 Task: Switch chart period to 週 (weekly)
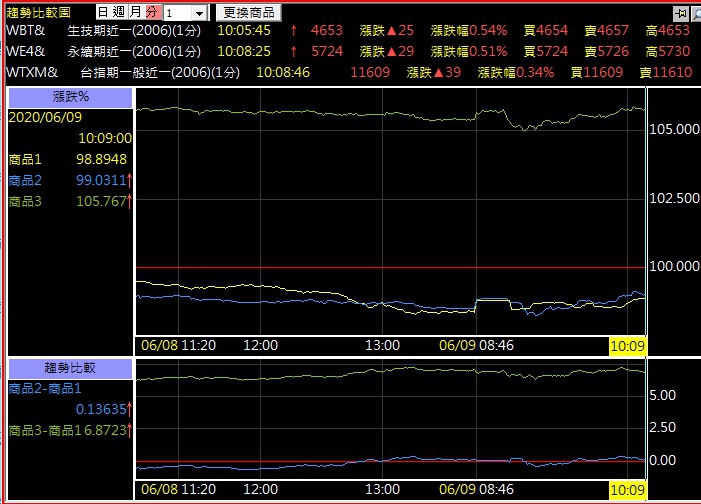pos(119,12)
